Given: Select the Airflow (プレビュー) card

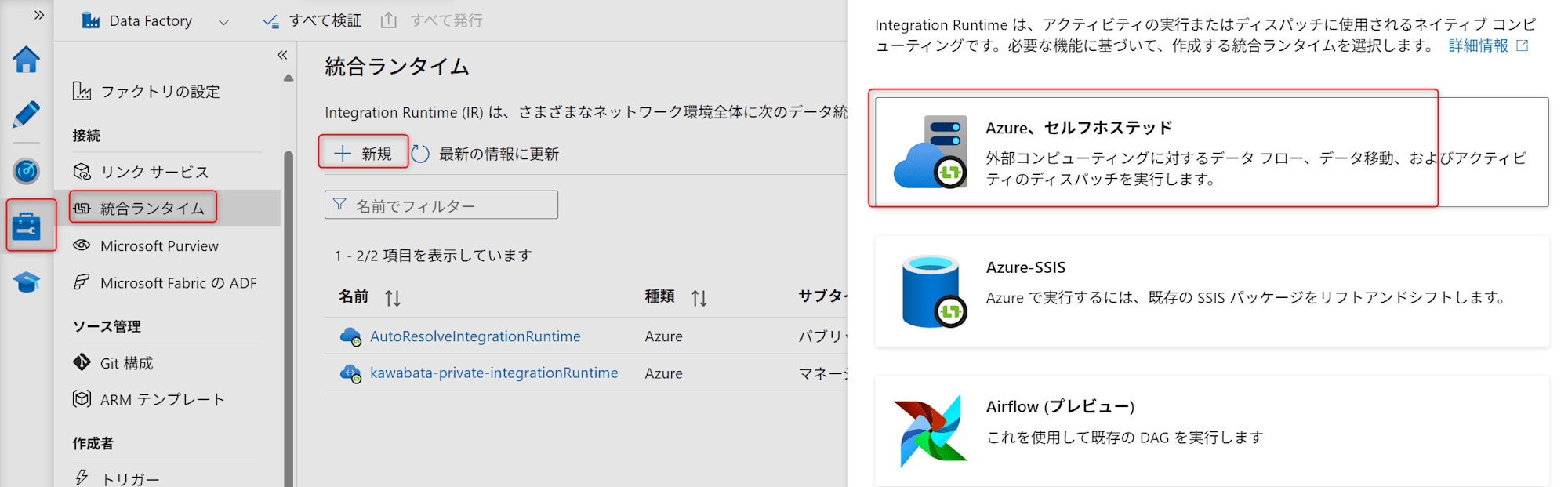Looking at the screenshot, I should 1212,431.
